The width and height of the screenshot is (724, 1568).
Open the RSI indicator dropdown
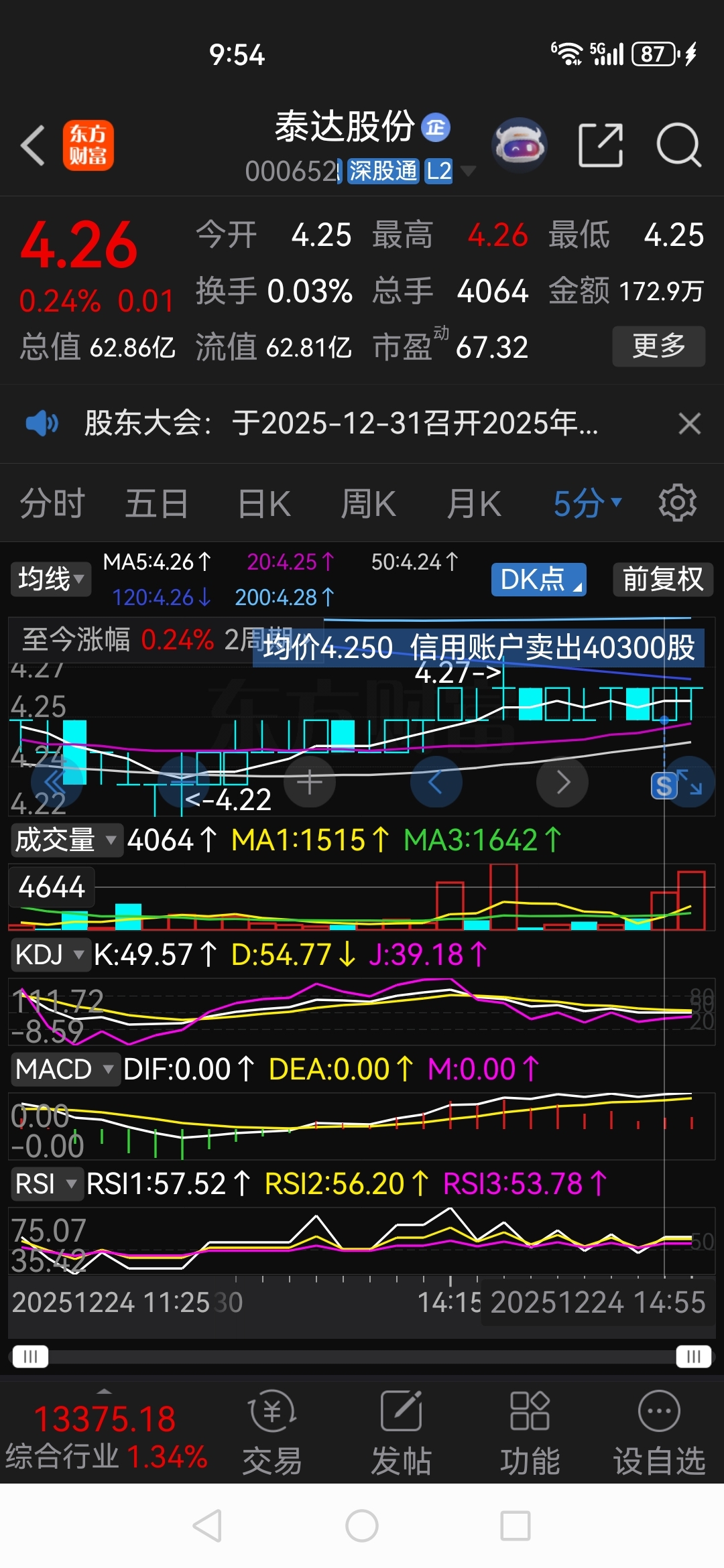tap(46, 1183)
